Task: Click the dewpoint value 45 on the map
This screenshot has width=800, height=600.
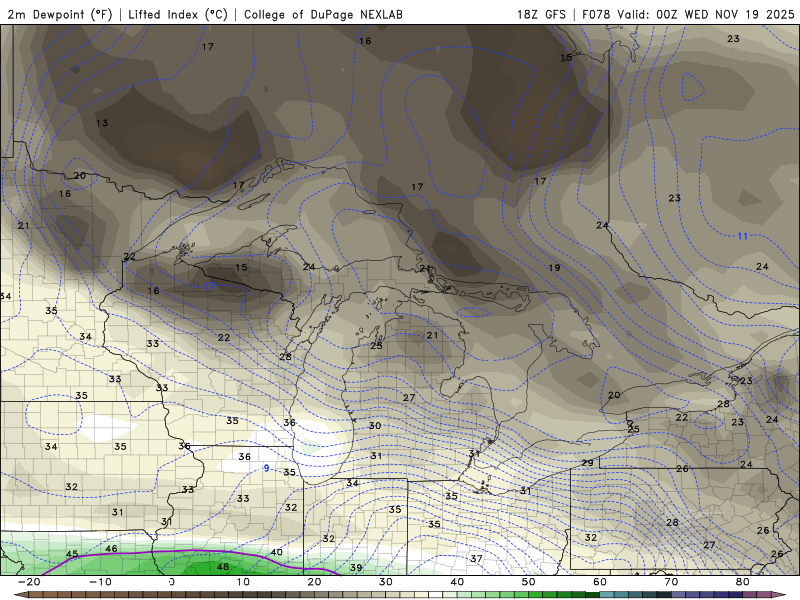Action: [x=72, y=554]
